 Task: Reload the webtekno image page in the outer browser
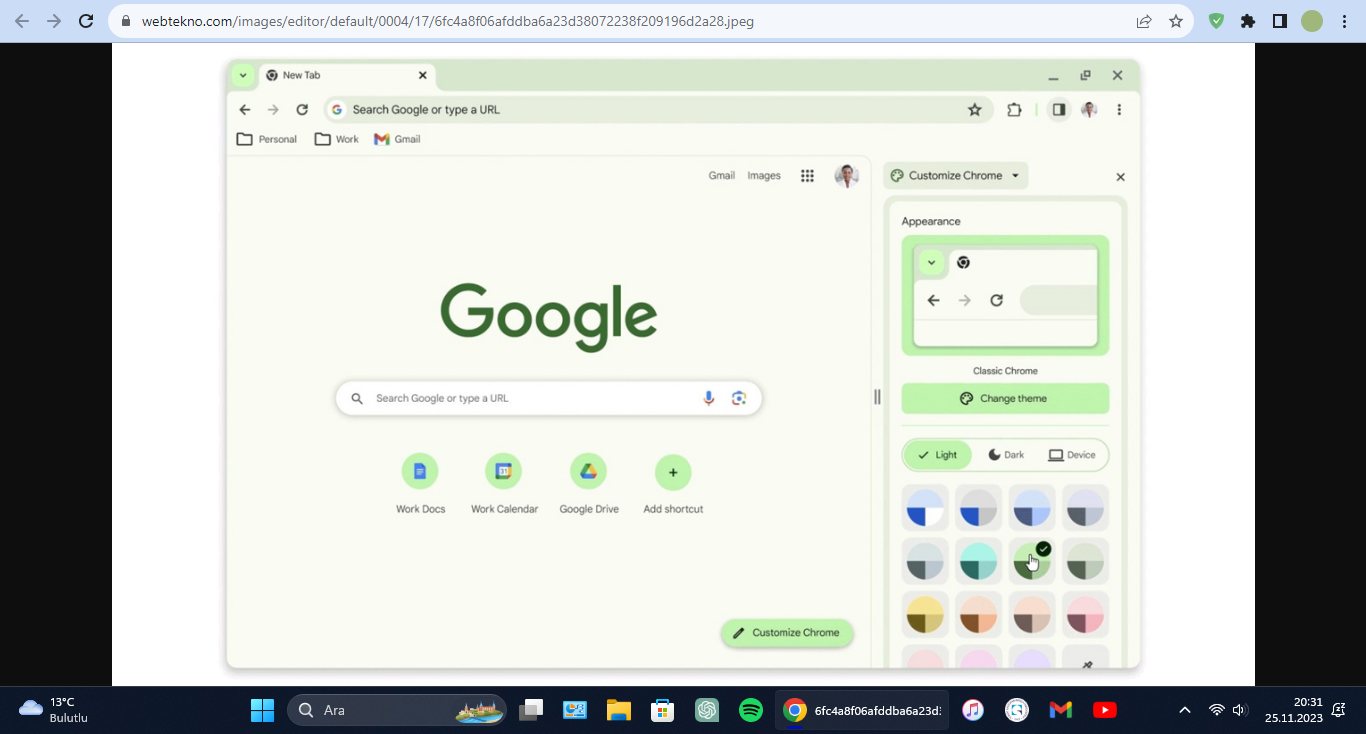(86, 21)
